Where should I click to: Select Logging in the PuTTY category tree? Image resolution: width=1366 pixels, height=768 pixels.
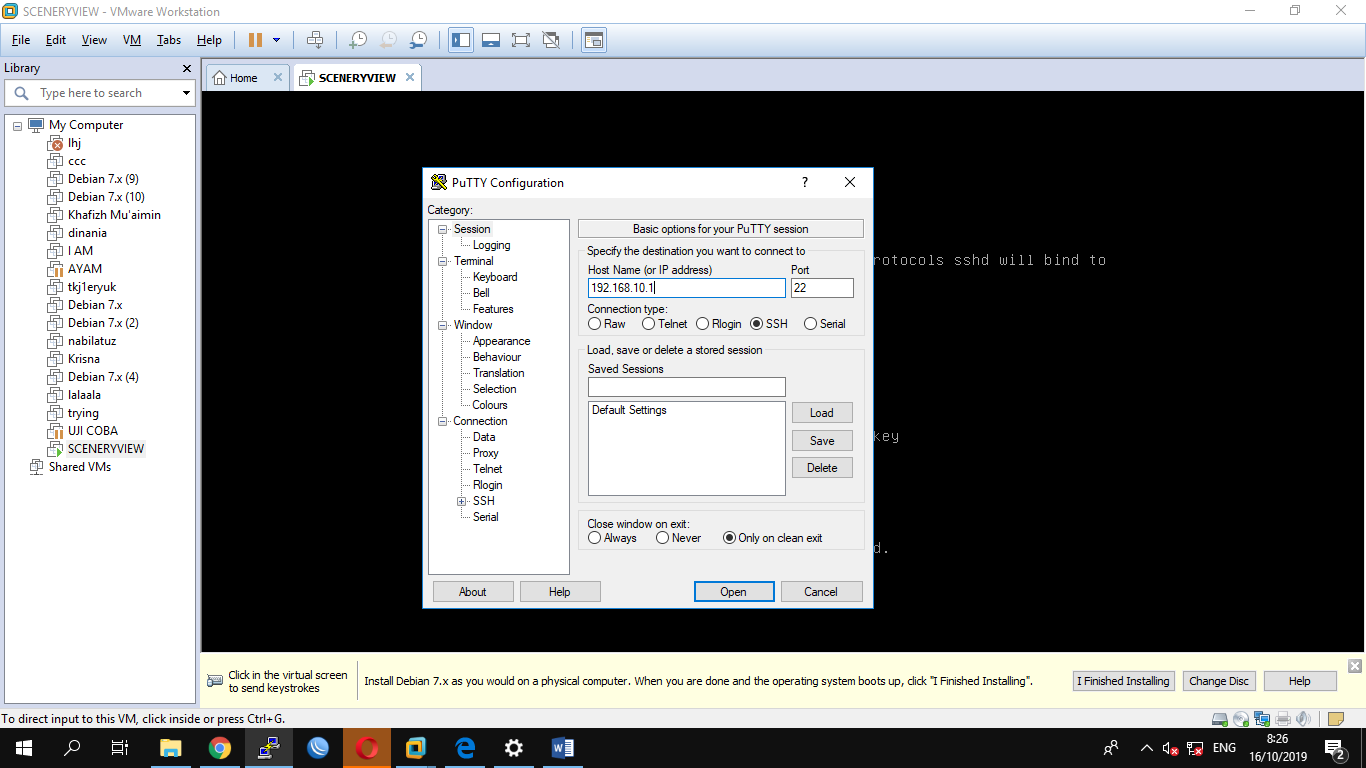(491, 245)
